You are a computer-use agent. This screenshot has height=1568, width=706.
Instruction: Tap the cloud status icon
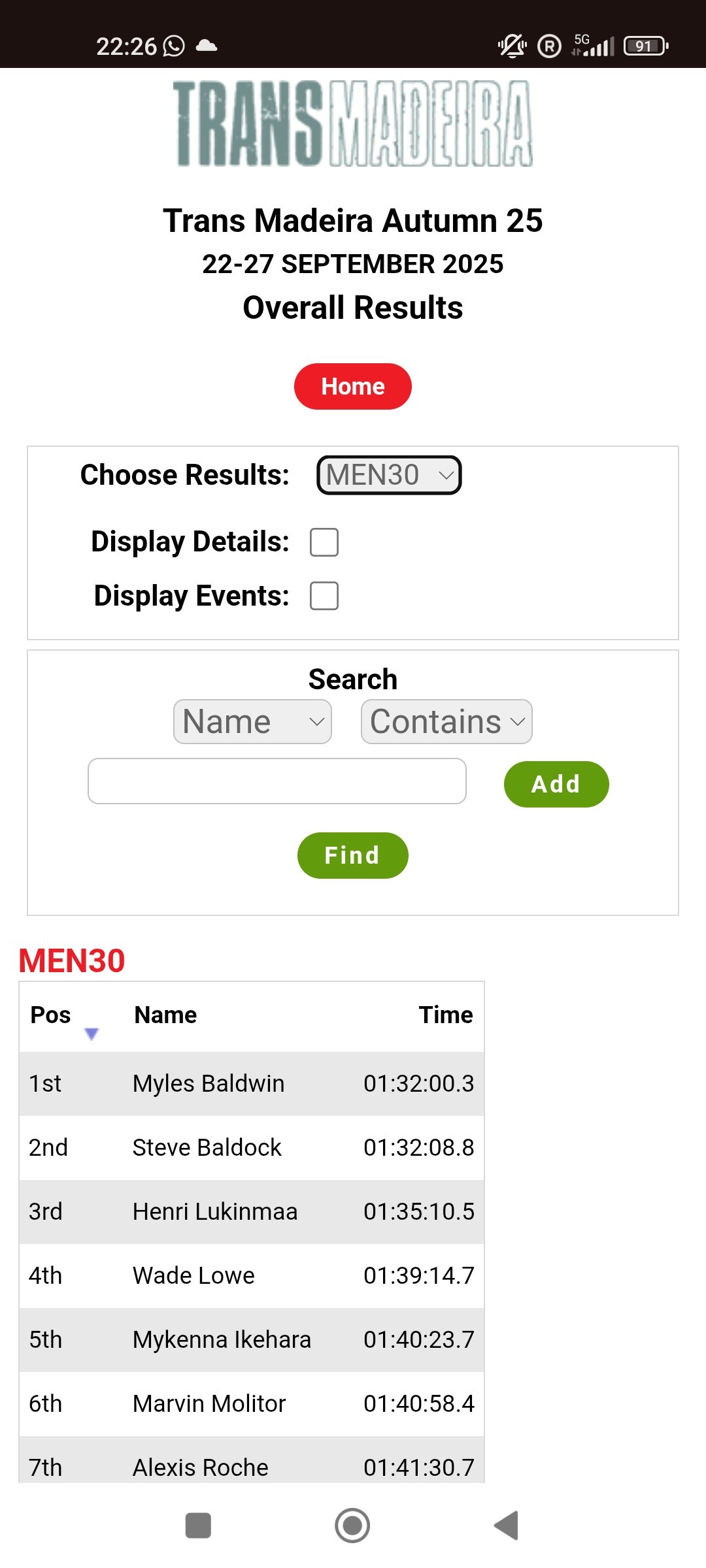(x=207, y=45)
